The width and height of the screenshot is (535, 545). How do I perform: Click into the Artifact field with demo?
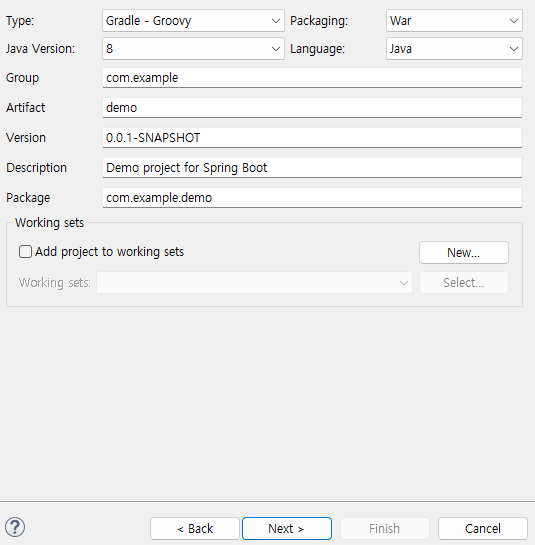pyautogui.click(x=312, y=108)
